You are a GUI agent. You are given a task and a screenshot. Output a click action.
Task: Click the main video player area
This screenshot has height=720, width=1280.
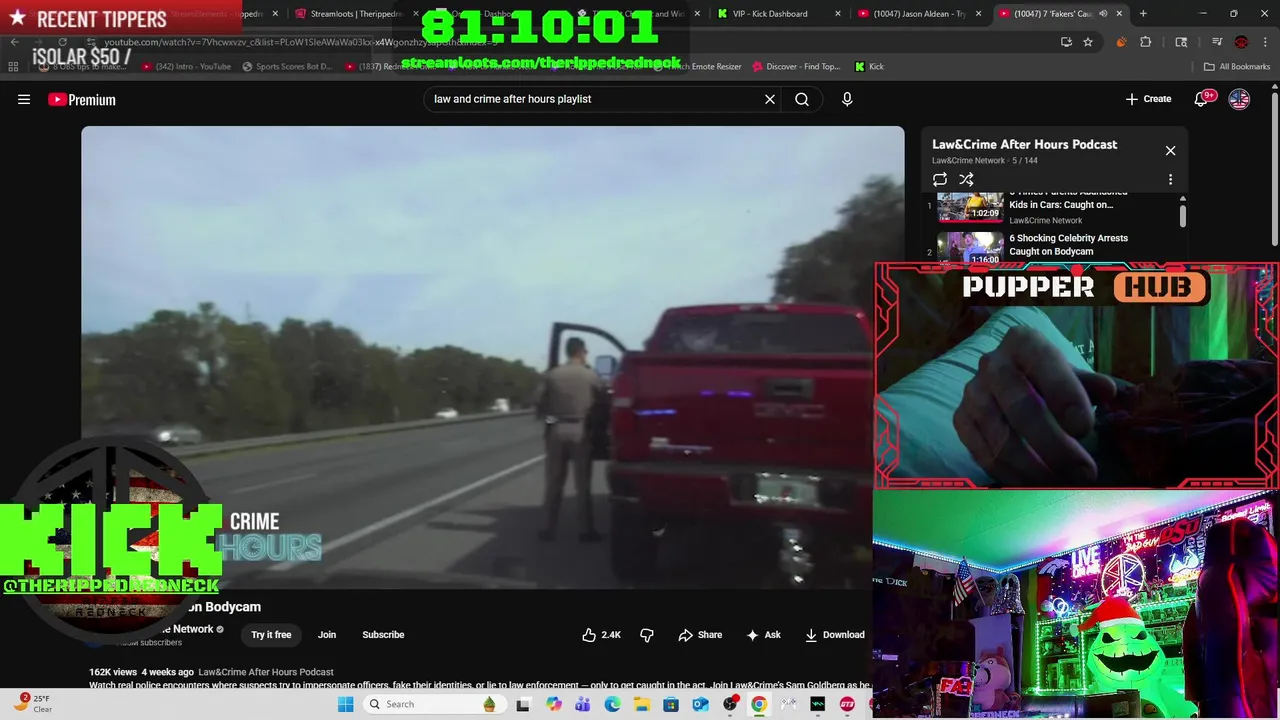(492, 357)
